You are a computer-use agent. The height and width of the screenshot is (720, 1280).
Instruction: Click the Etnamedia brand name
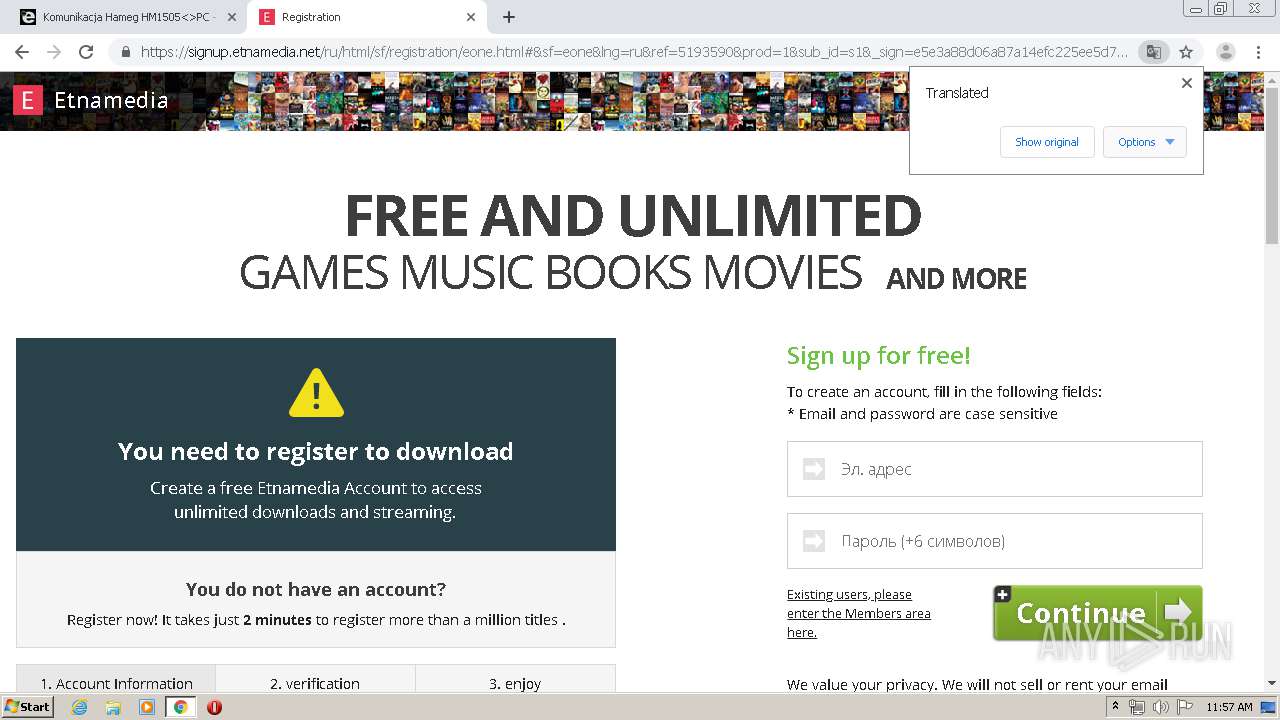point(111,100)
